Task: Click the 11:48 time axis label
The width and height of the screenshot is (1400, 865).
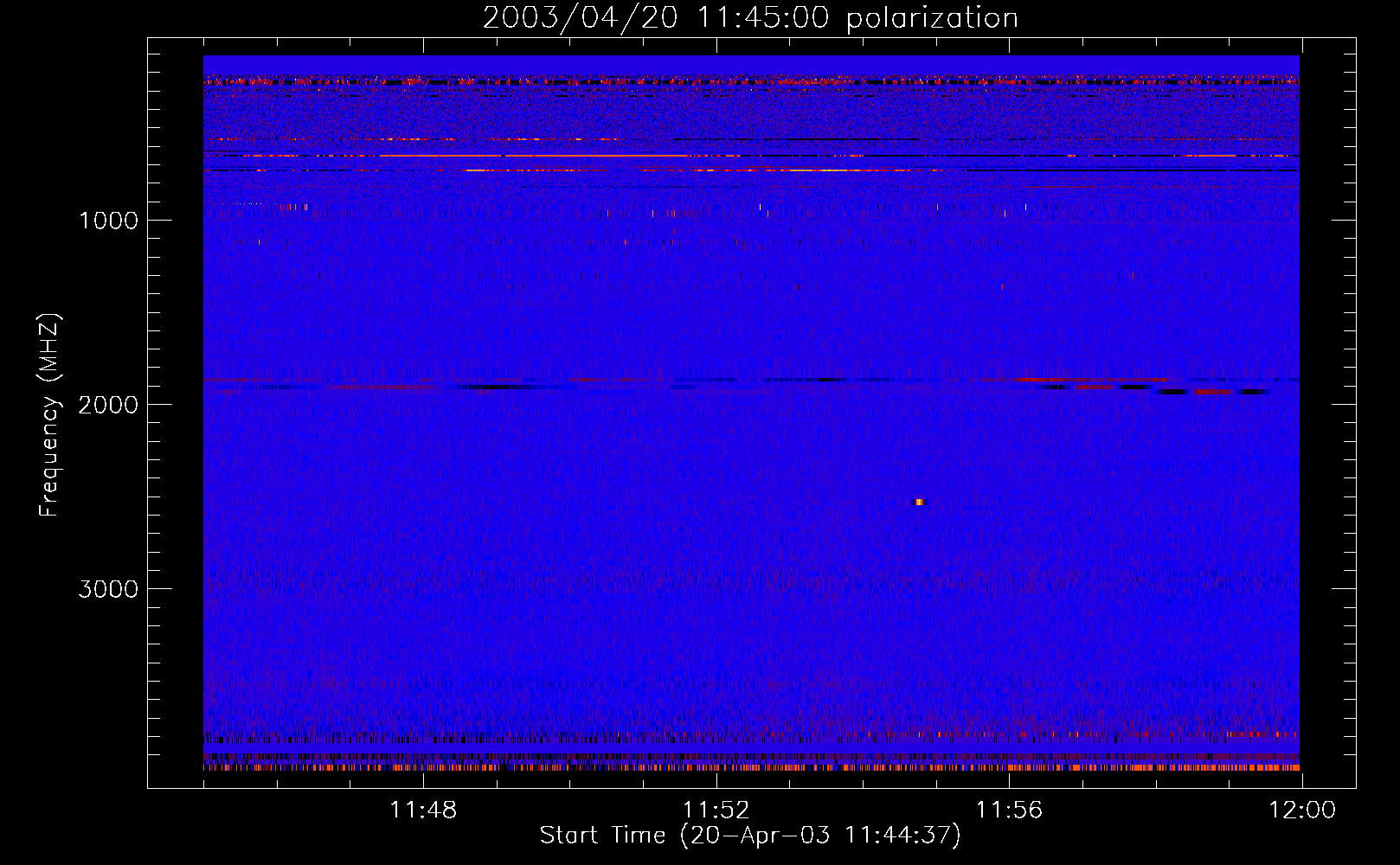Action: tap(423, 811)
